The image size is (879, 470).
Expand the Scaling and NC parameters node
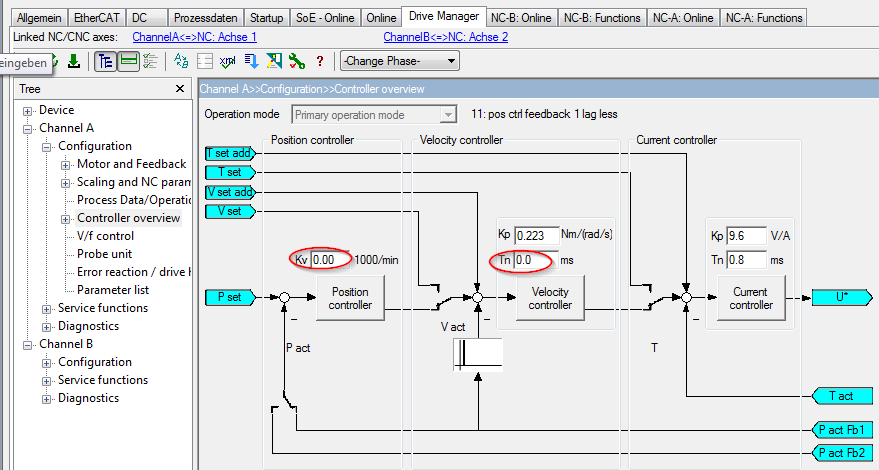pos(66,183)
